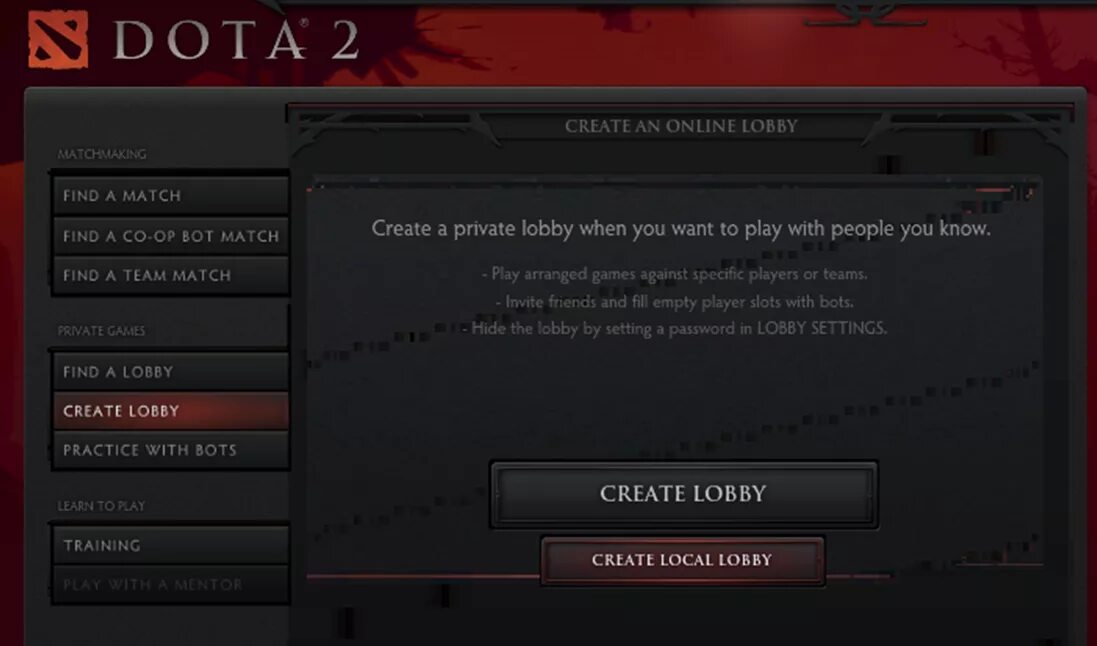This screenshot has width=1097, height=646.
Task: Open the Find a Match menu item
Action: (170, 196)
